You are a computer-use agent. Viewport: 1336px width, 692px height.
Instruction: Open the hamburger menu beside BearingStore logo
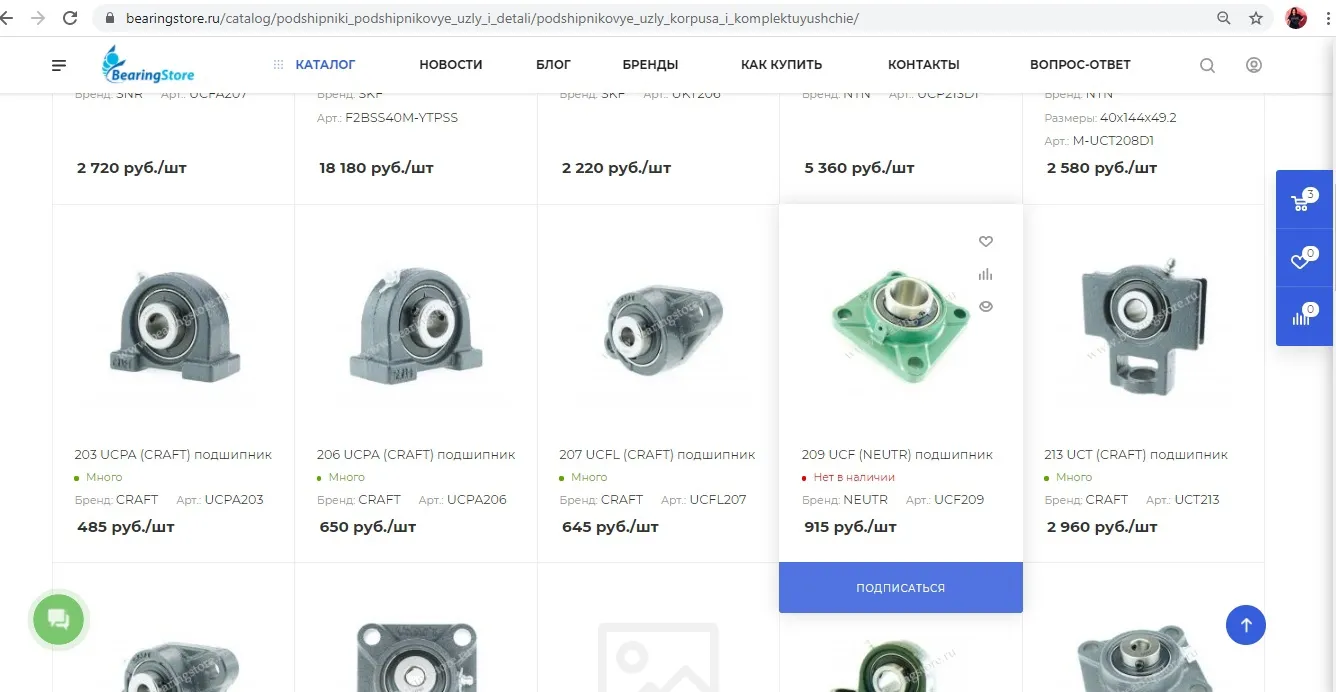pos(59,65)
